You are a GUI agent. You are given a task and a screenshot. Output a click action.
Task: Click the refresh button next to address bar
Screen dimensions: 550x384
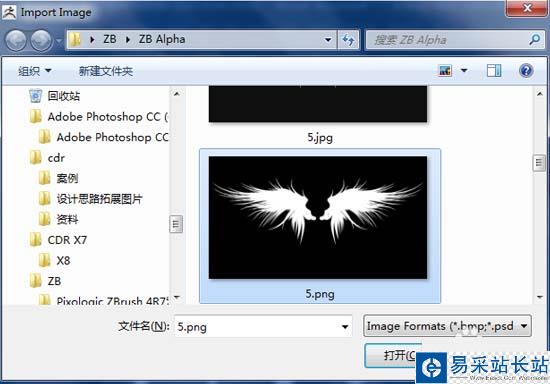pos(348,40)
